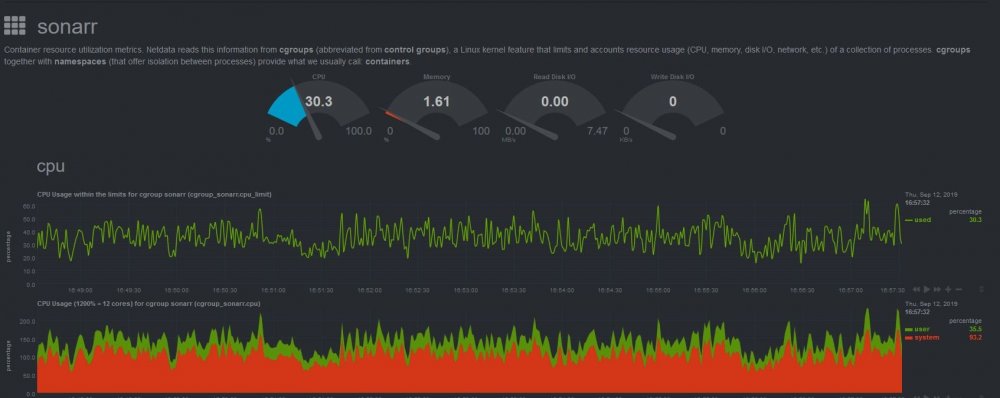Click the 'cpu' subsection heading
Screen dimensions: 1000x398
pyautogui.click(x=50, y=167)
